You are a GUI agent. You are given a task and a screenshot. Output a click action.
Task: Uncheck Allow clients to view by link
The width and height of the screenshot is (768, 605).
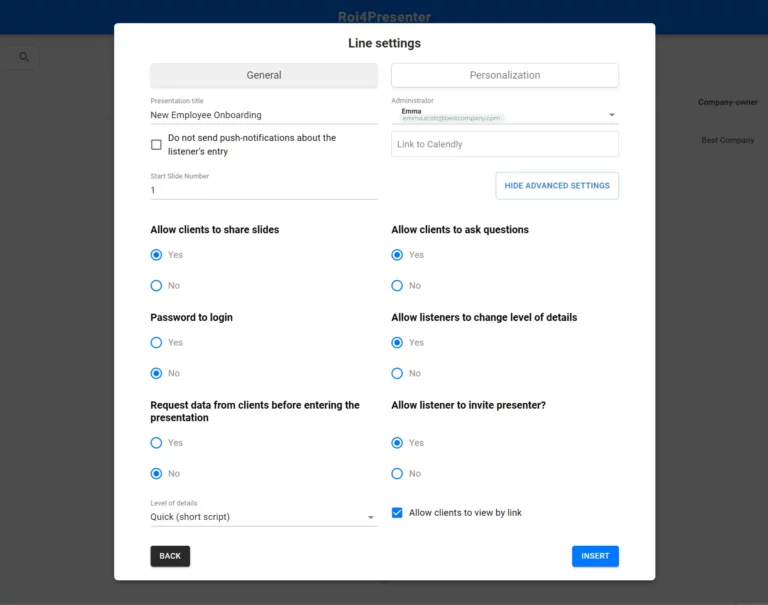coord(397,513)
